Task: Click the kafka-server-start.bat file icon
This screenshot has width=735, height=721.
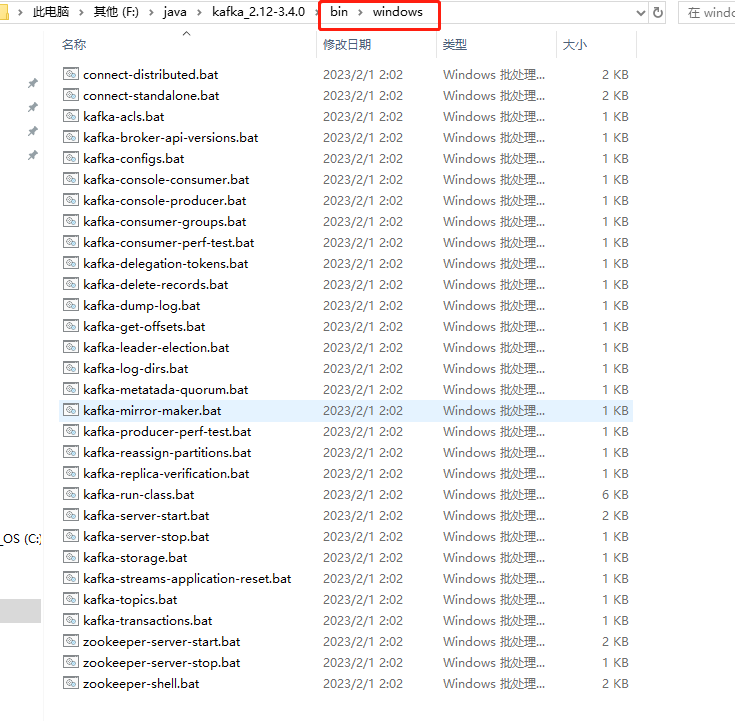Action: coord(71,515)
